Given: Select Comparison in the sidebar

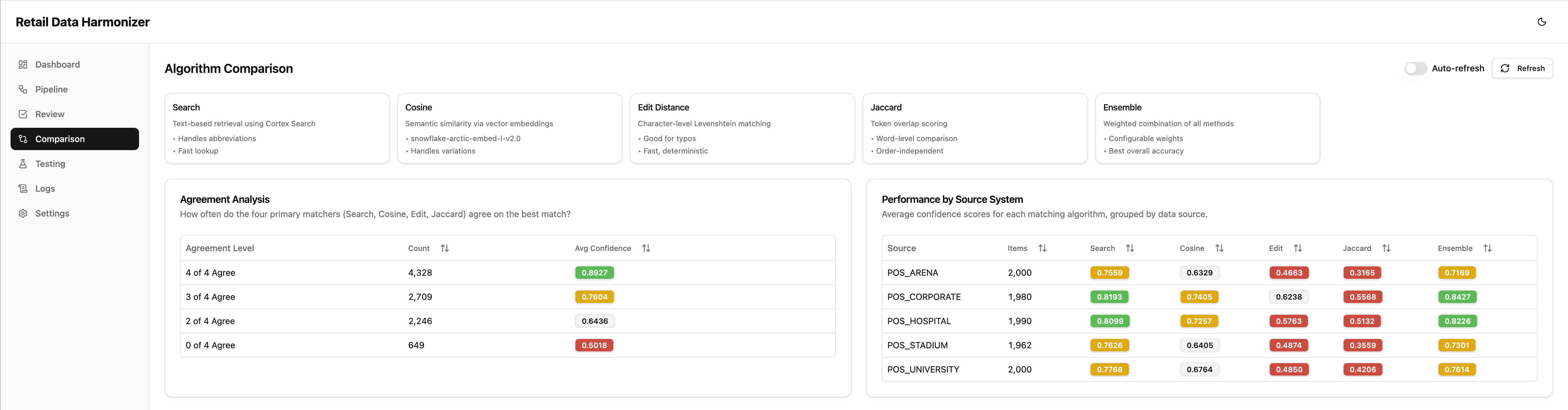Looking at the screenshot, I should point(74,139).
